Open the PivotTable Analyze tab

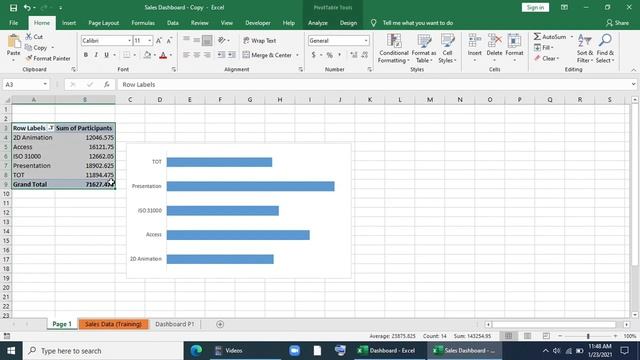tap(318, 23)
